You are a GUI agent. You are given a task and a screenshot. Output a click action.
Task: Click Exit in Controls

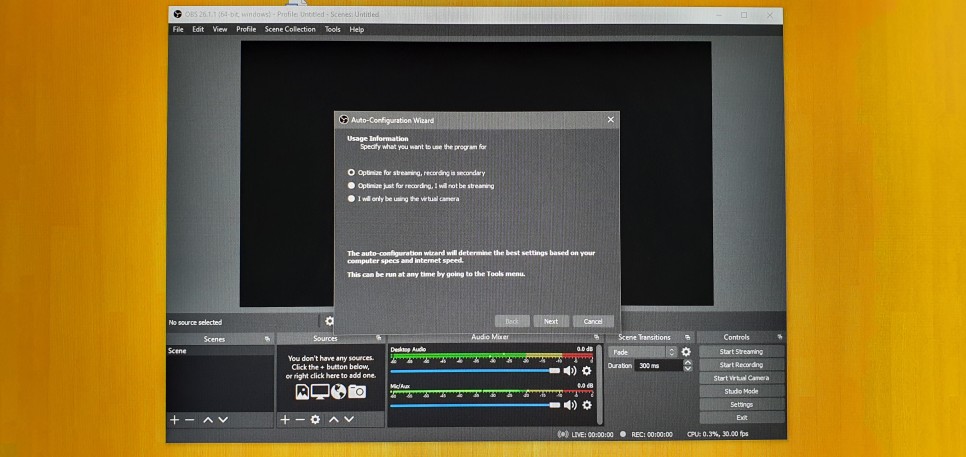742,418
